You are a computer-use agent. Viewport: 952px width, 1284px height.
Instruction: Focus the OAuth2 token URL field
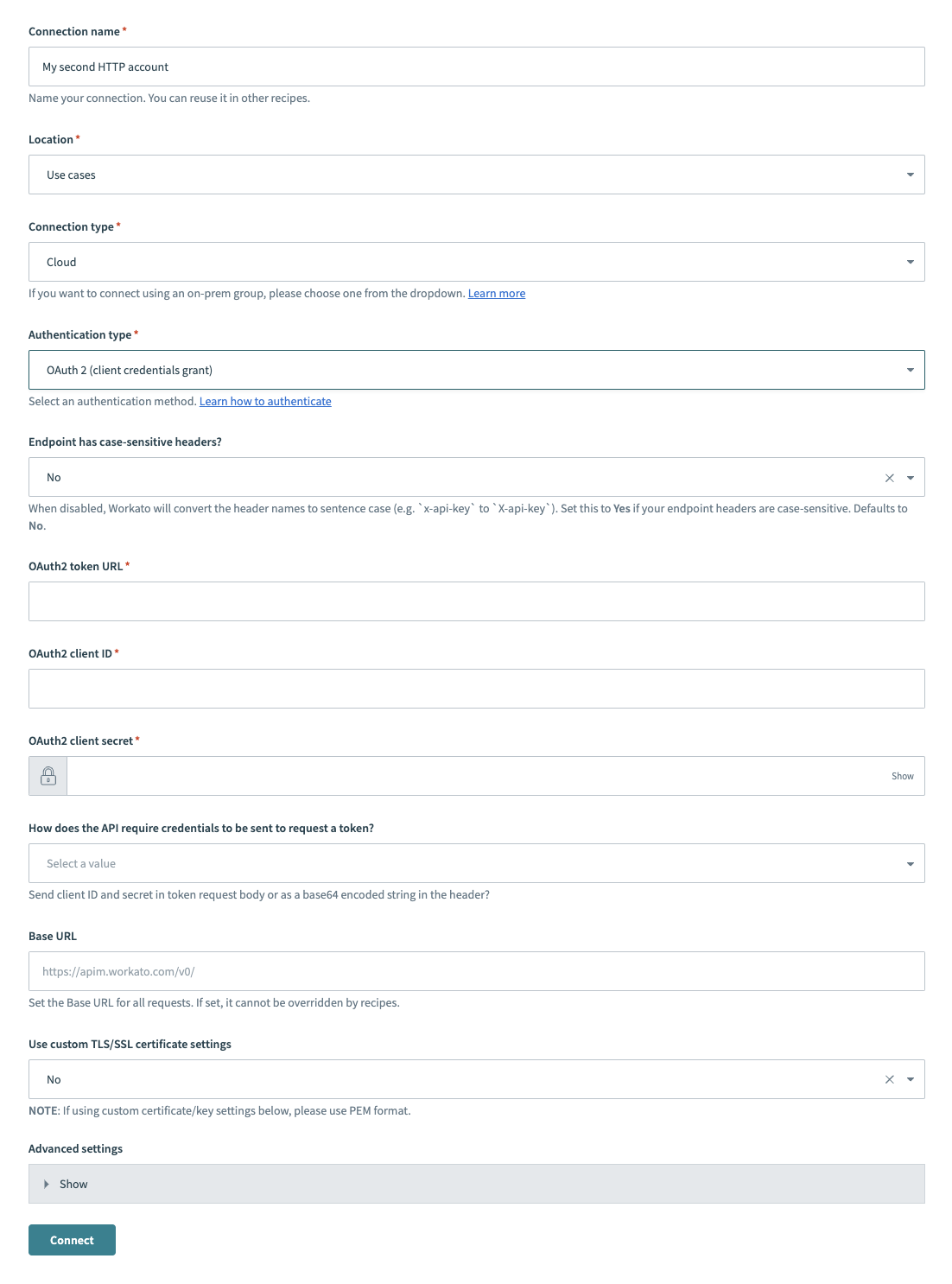(x=475, y=601)
